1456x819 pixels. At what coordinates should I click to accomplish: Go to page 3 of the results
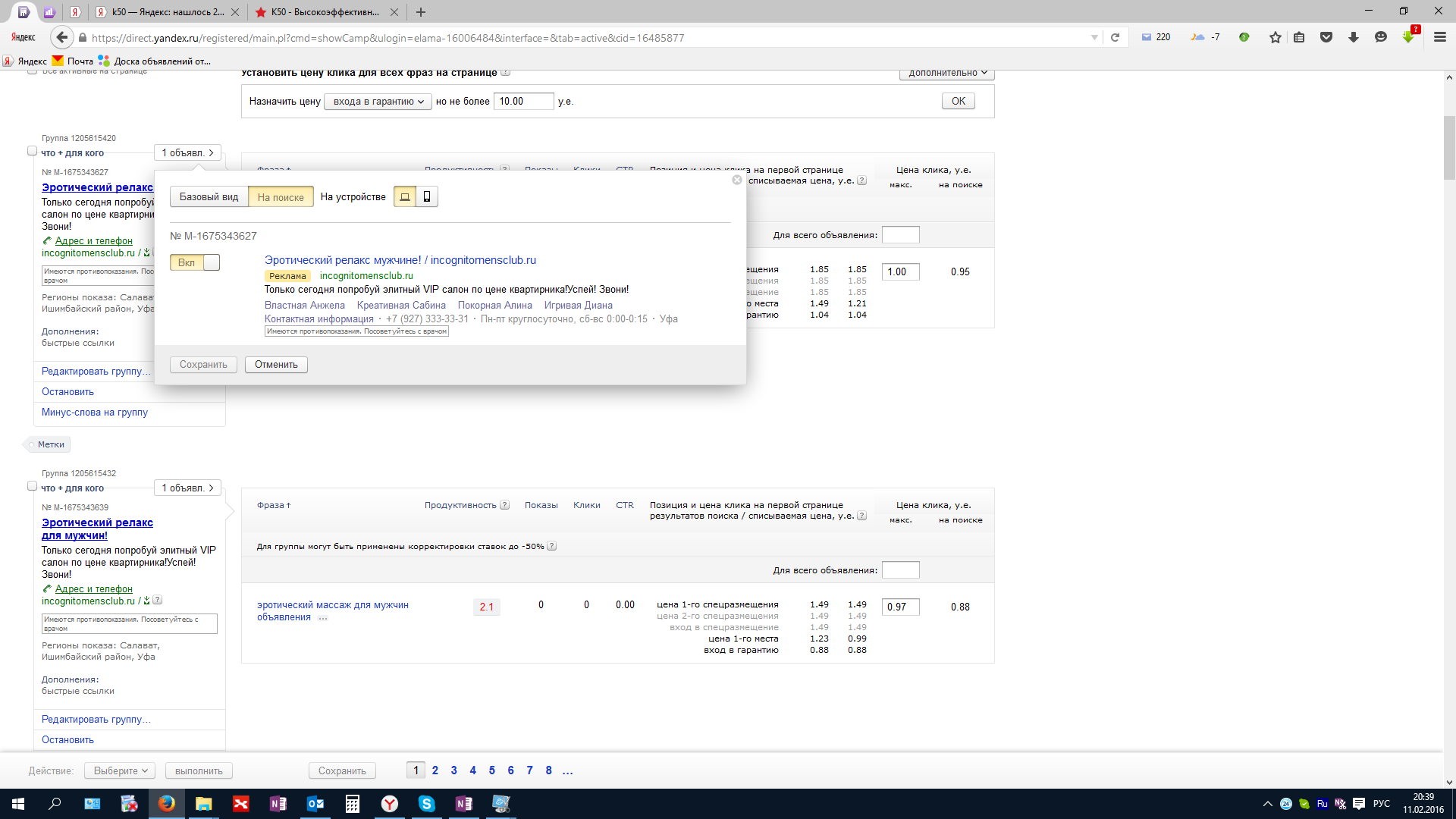[453, 770]
